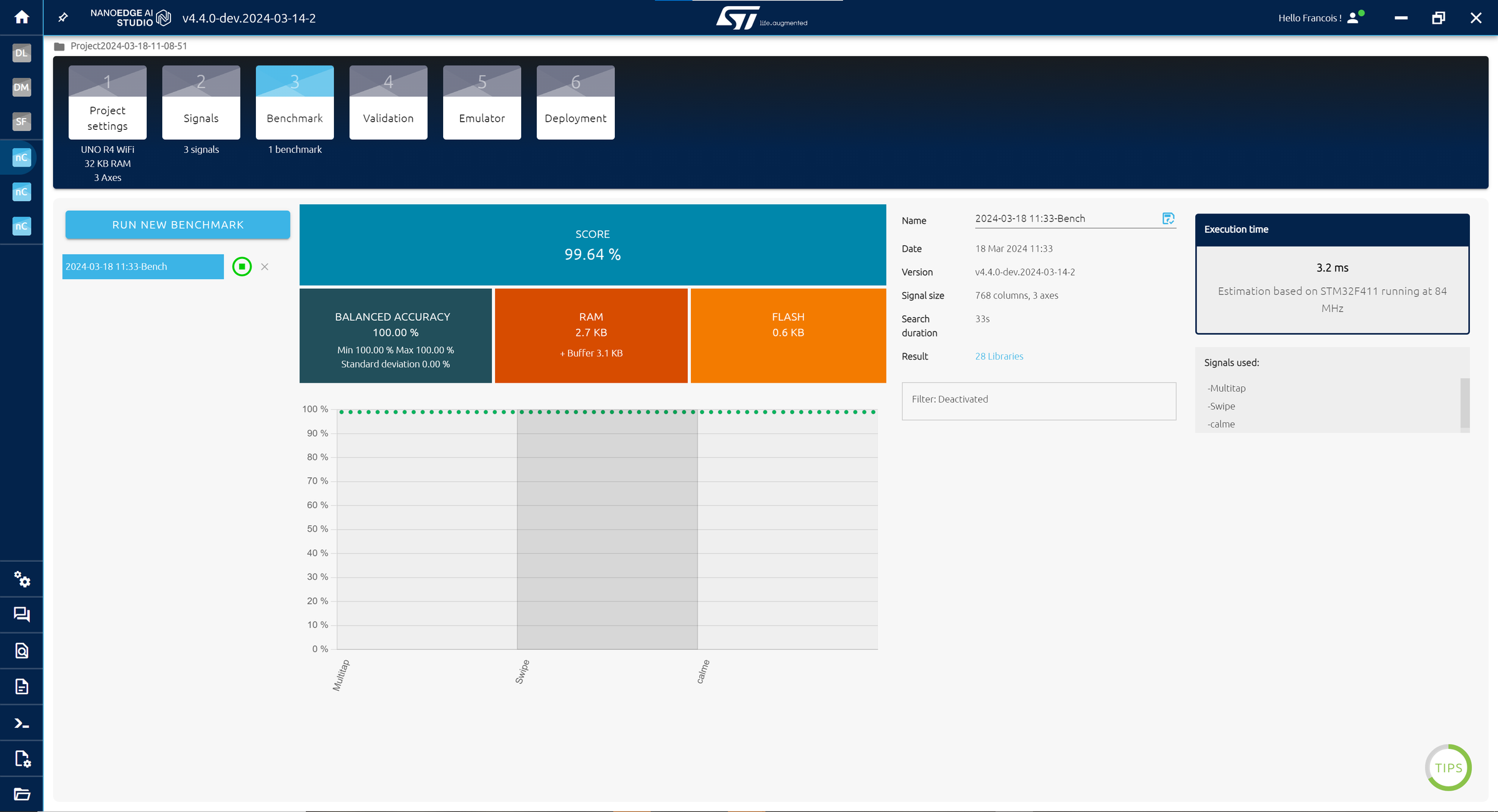Delete 11:33-Bench using the X icon
The width and height of the screenshot is (1498, 812).
coord(265,267)
